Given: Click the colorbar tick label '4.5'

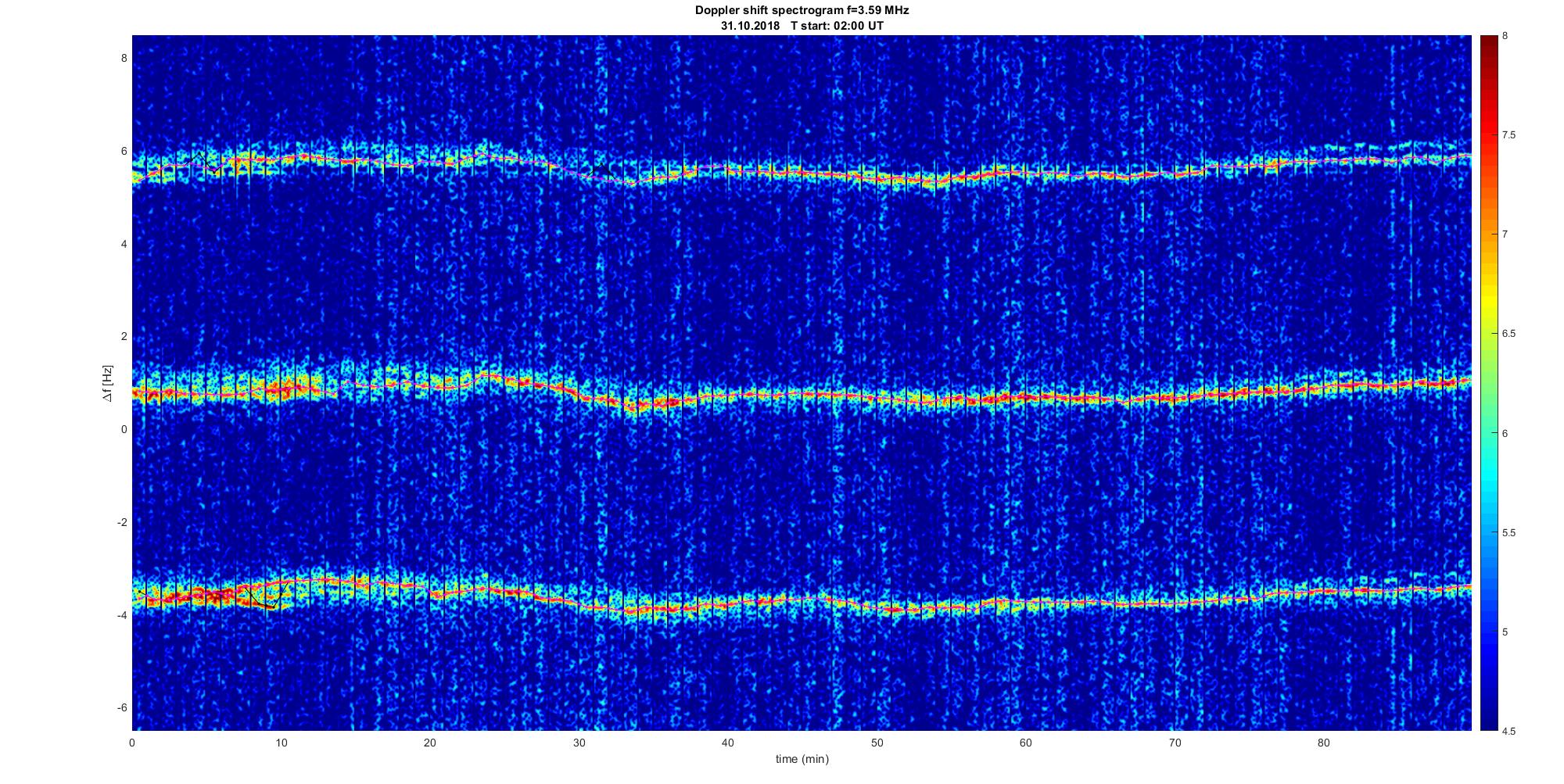Looking at the screenshot, I should tap(1508, 732).
